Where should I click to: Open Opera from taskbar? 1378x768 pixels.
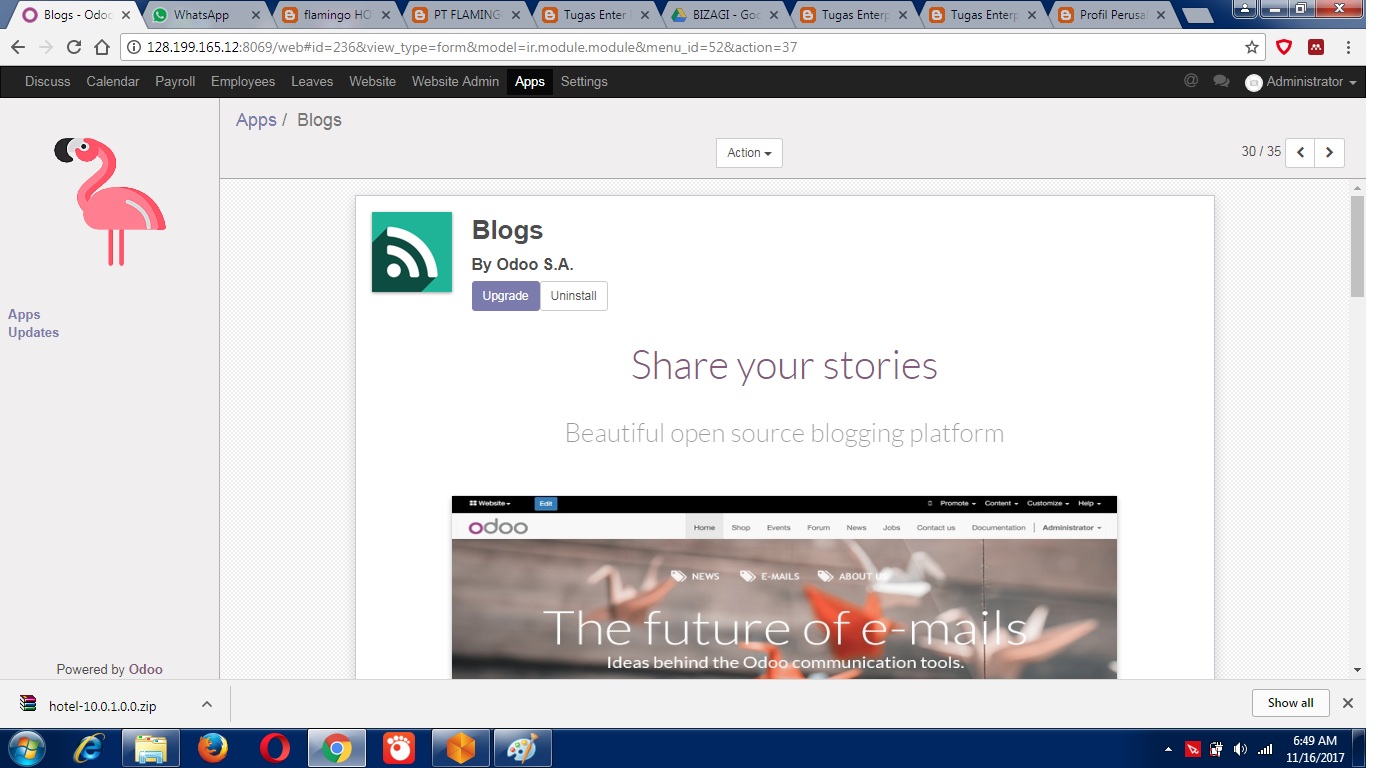click(275, 748)
